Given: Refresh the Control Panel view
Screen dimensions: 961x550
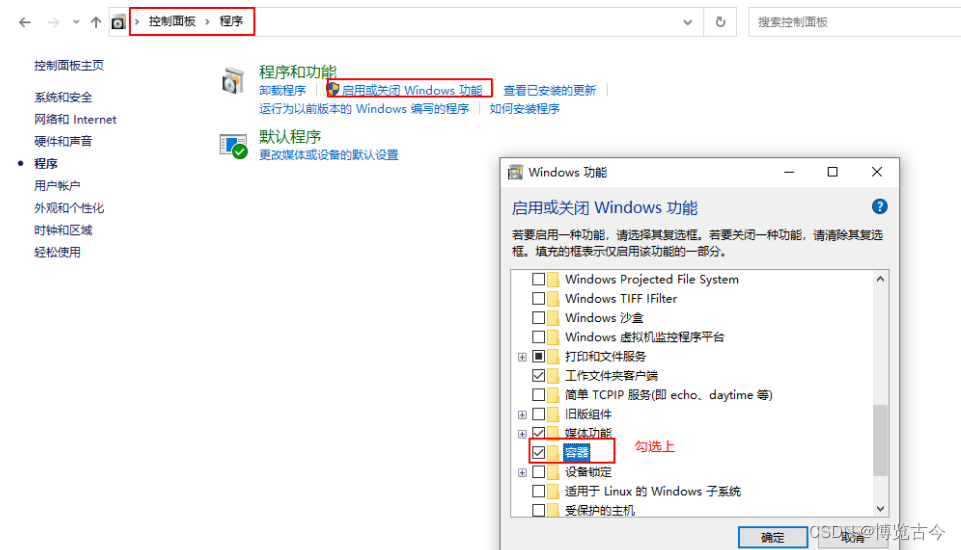Looking at the screenshot, I should [720, 23].
